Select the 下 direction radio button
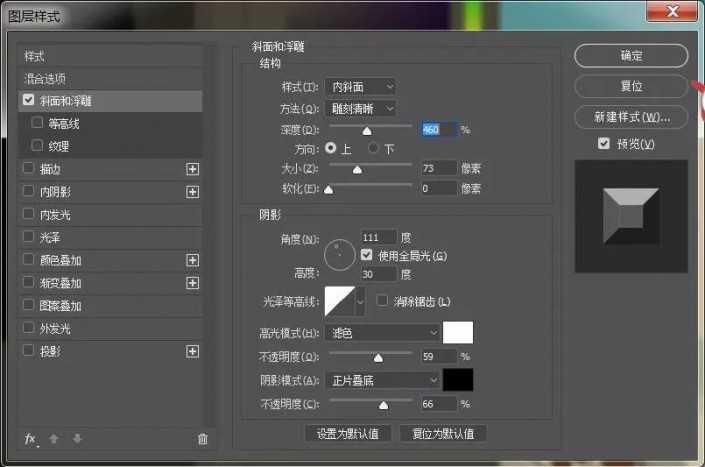This screenshot has height=467, width=705. coord(374,148)
